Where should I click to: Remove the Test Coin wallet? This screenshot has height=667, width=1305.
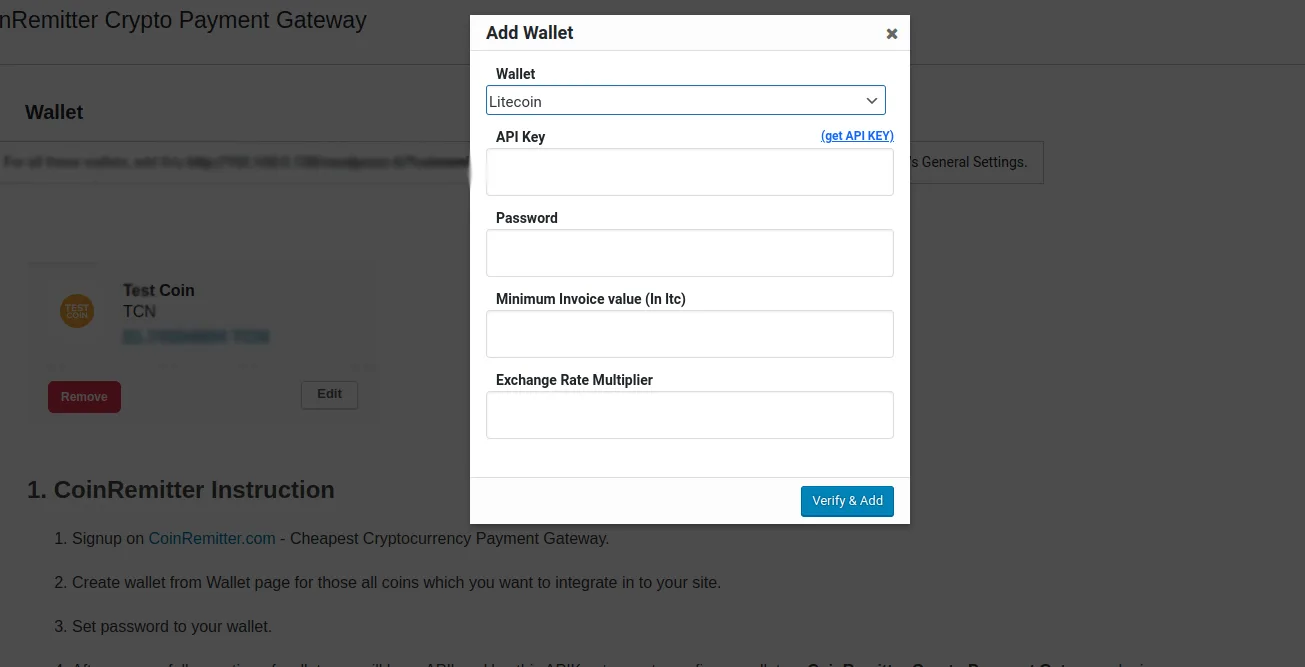tap(84, 397)
